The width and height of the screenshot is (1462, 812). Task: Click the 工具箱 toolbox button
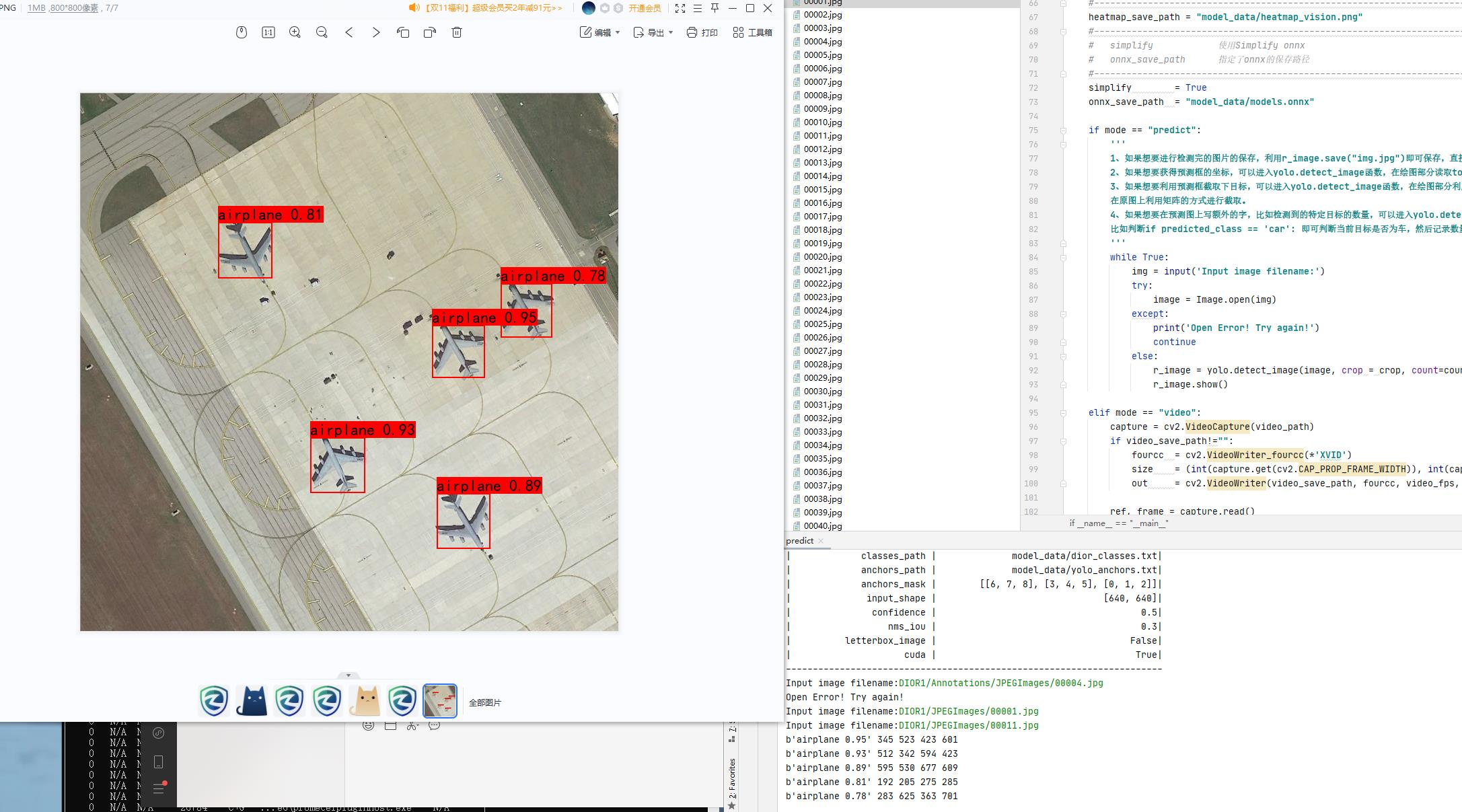[752, 32]
